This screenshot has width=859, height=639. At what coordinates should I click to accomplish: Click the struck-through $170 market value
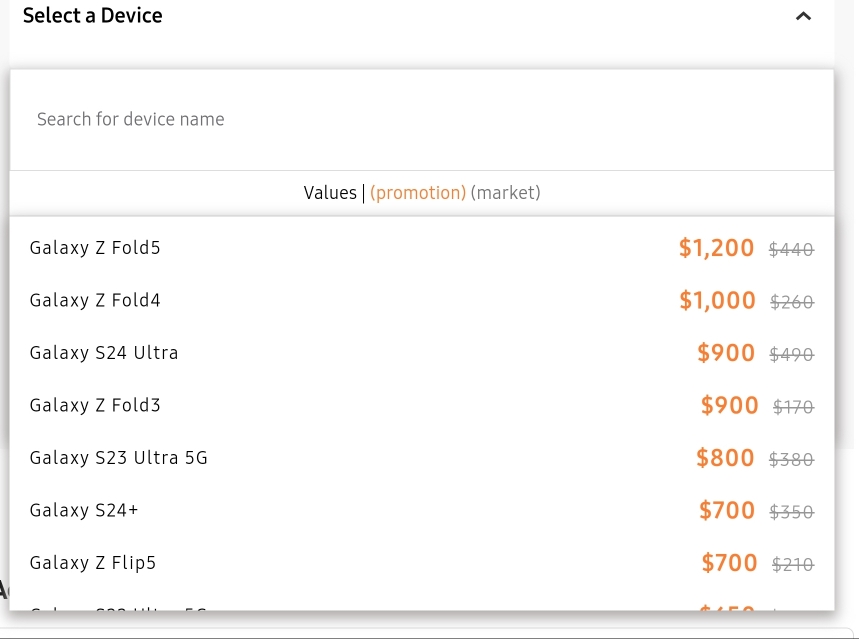coord(794,407)
